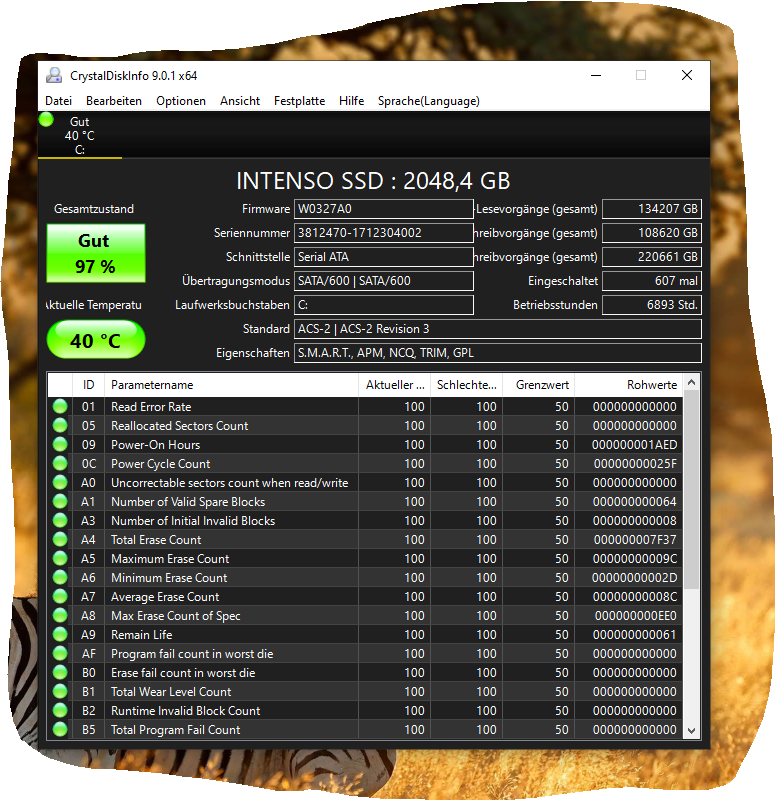Click the 40 °C temperature button
Image resolution: width=776 pixels, height=801 pixels.
pyautogui.click(x=96, y=340)
